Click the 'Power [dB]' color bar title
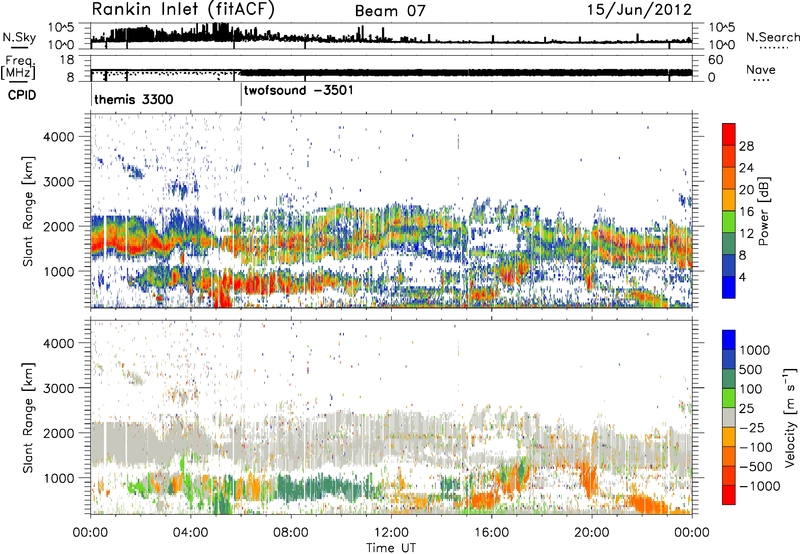Image resolution: width=800 pixels, height=554 pixels. 763,211
